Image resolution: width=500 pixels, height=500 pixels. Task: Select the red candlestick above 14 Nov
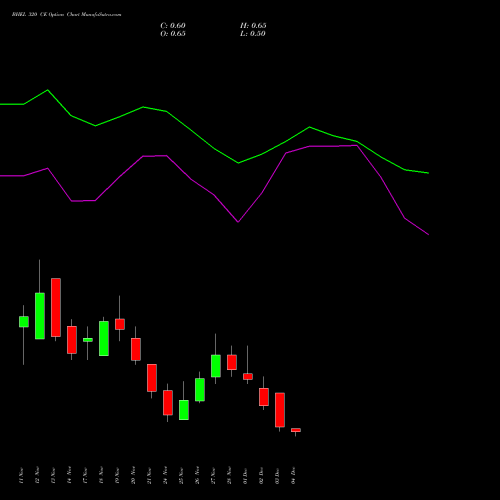pos(72,340)
